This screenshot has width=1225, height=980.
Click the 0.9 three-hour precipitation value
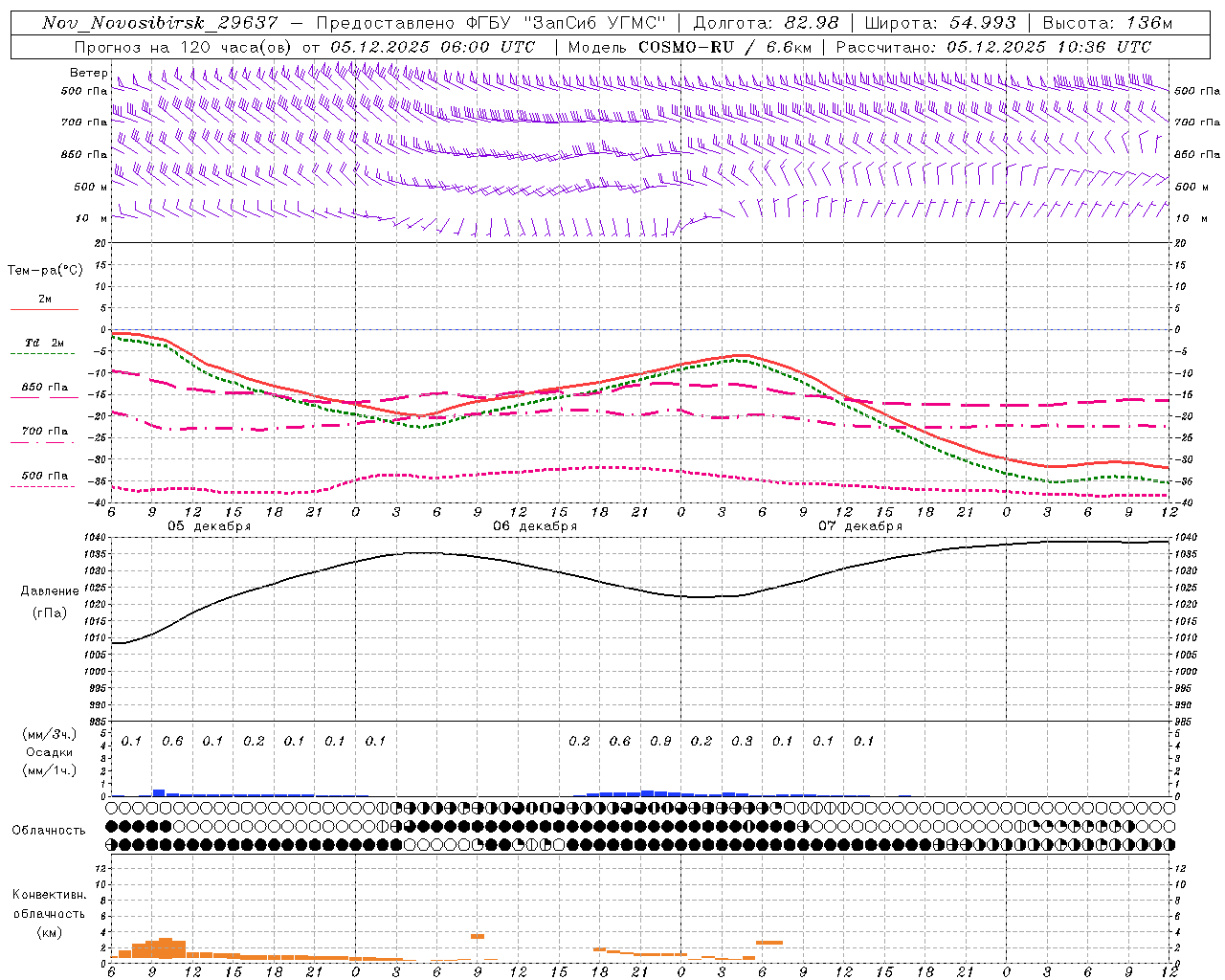pyautogui.click(x=660, y=741)
